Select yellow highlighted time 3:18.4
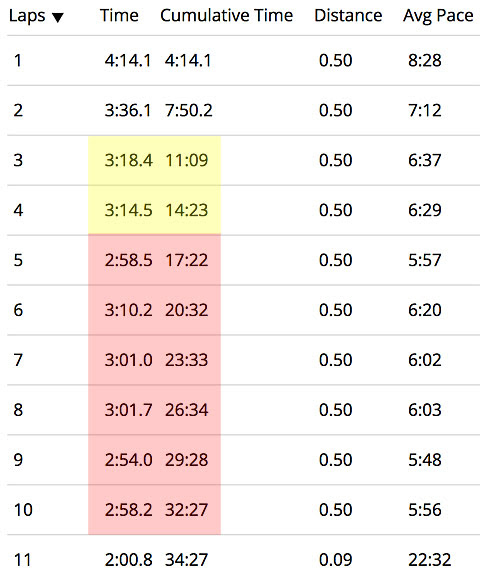 (x=128, y=160)
